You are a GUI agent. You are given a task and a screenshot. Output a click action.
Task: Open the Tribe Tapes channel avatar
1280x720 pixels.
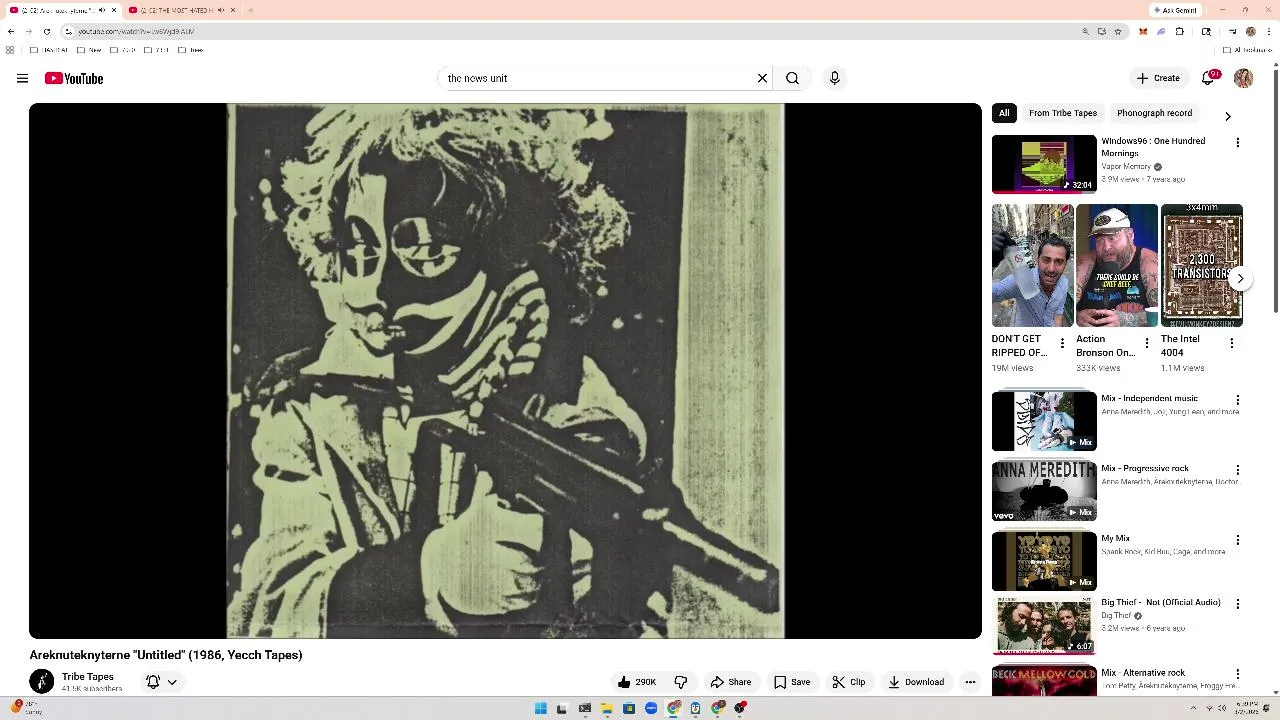click(x=42, y=682)
